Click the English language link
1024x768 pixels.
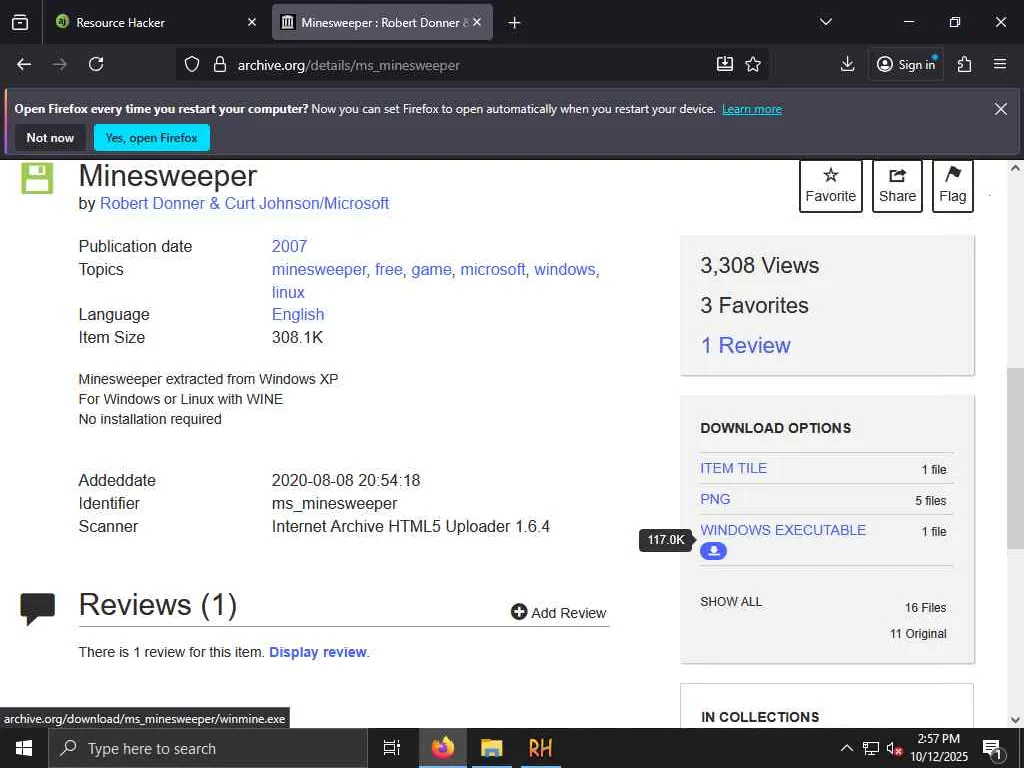click(298, 314)
